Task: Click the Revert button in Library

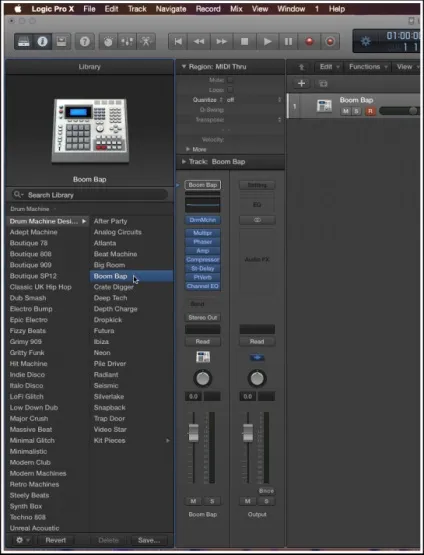Action: (x=56, y=540)
